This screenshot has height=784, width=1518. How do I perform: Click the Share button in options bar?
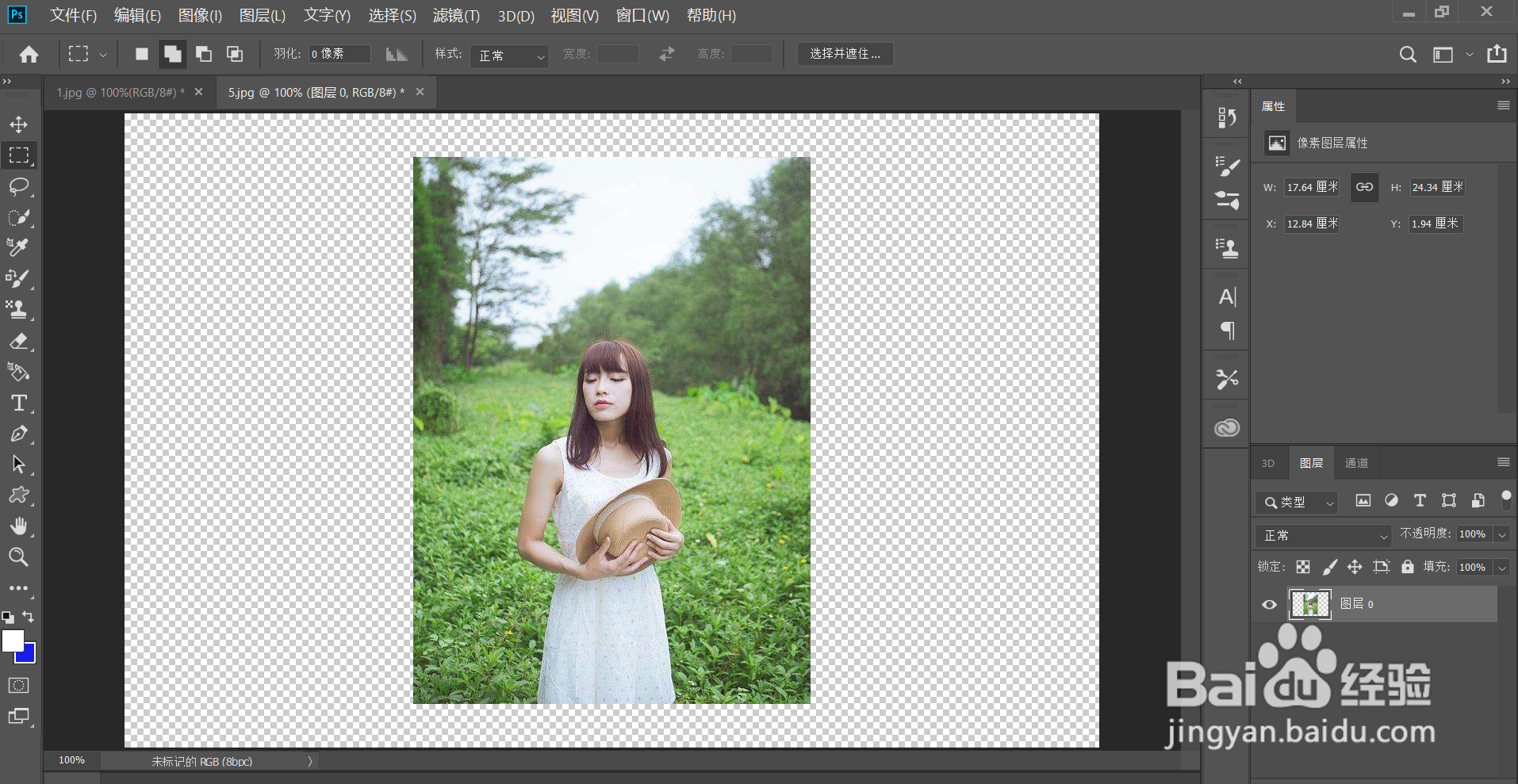1497,54
